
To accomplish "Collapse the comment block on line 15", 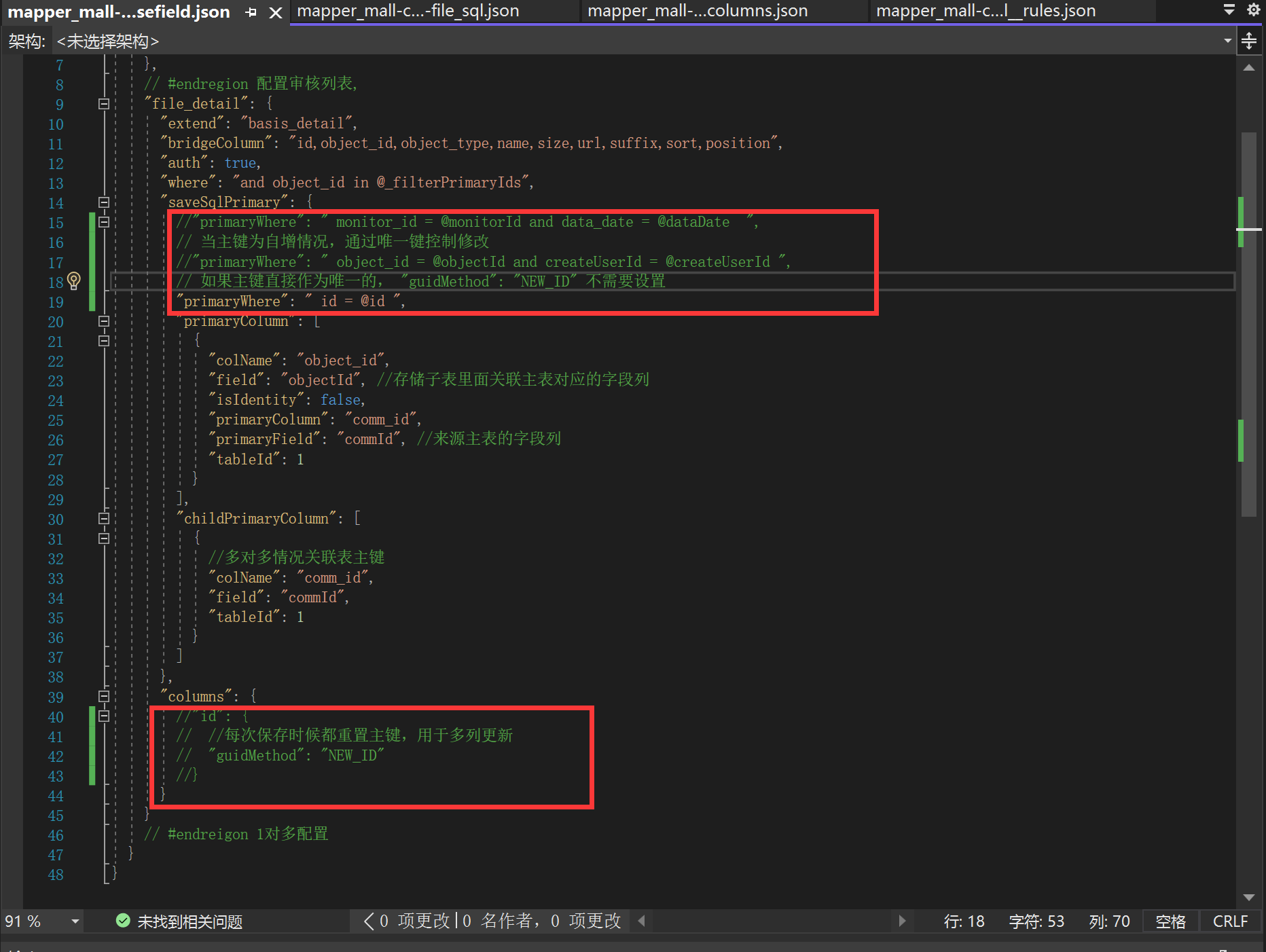I will point(104,222).
